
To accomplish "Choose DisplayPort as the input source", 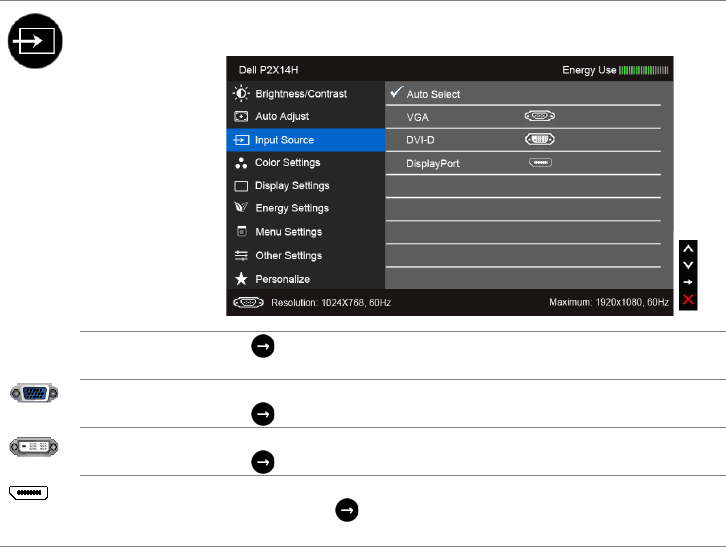I will point(523,163).
